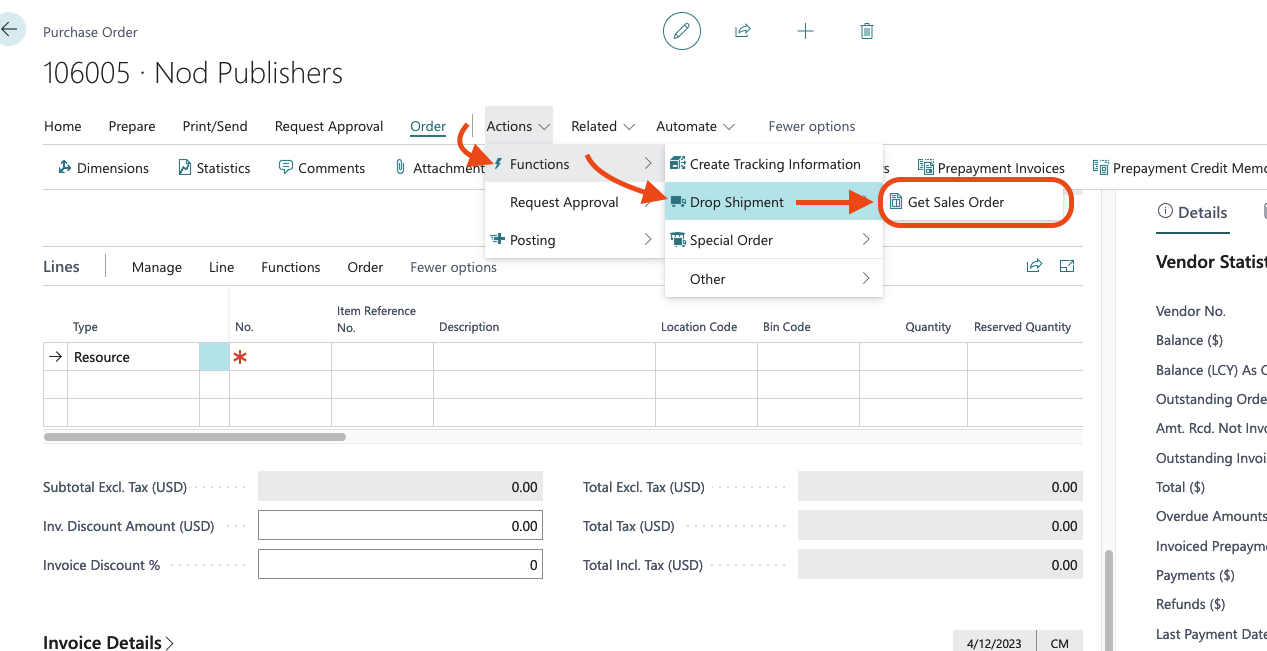Click the Details info icon
Screen dimensions: 1267x651
[x=1165, y=211]
